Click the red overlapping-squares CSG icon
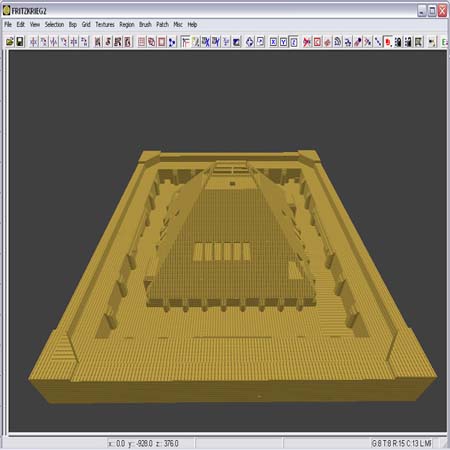 pos(152,42)
